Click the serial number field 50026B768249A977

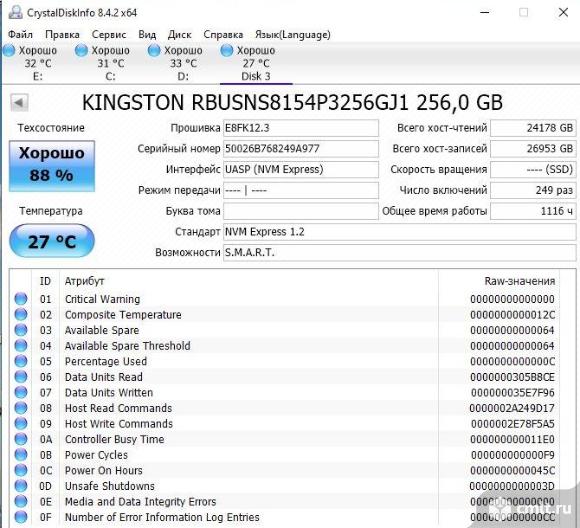[x=301, y=149]
